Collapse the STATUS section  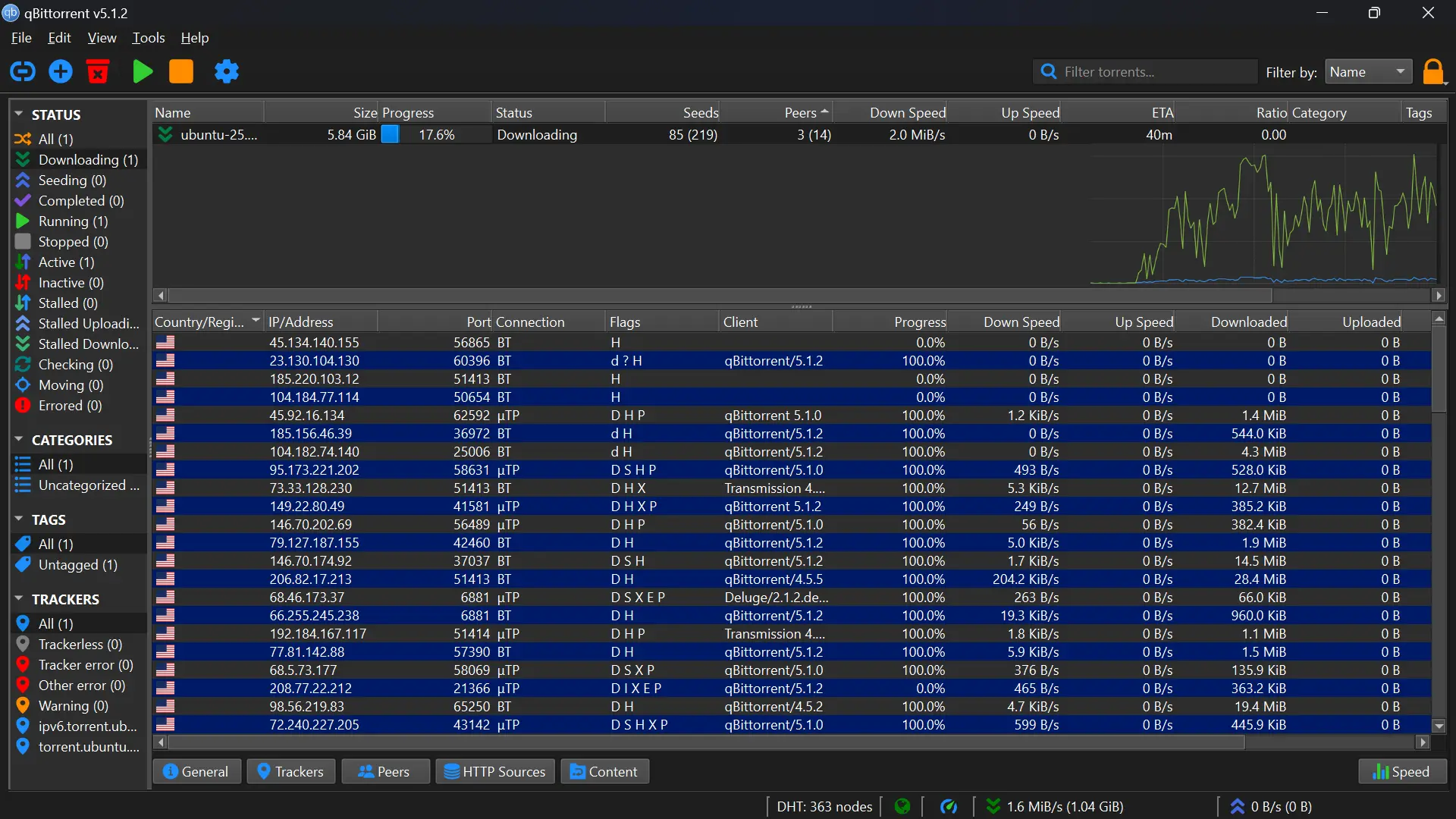coord(19,114)
